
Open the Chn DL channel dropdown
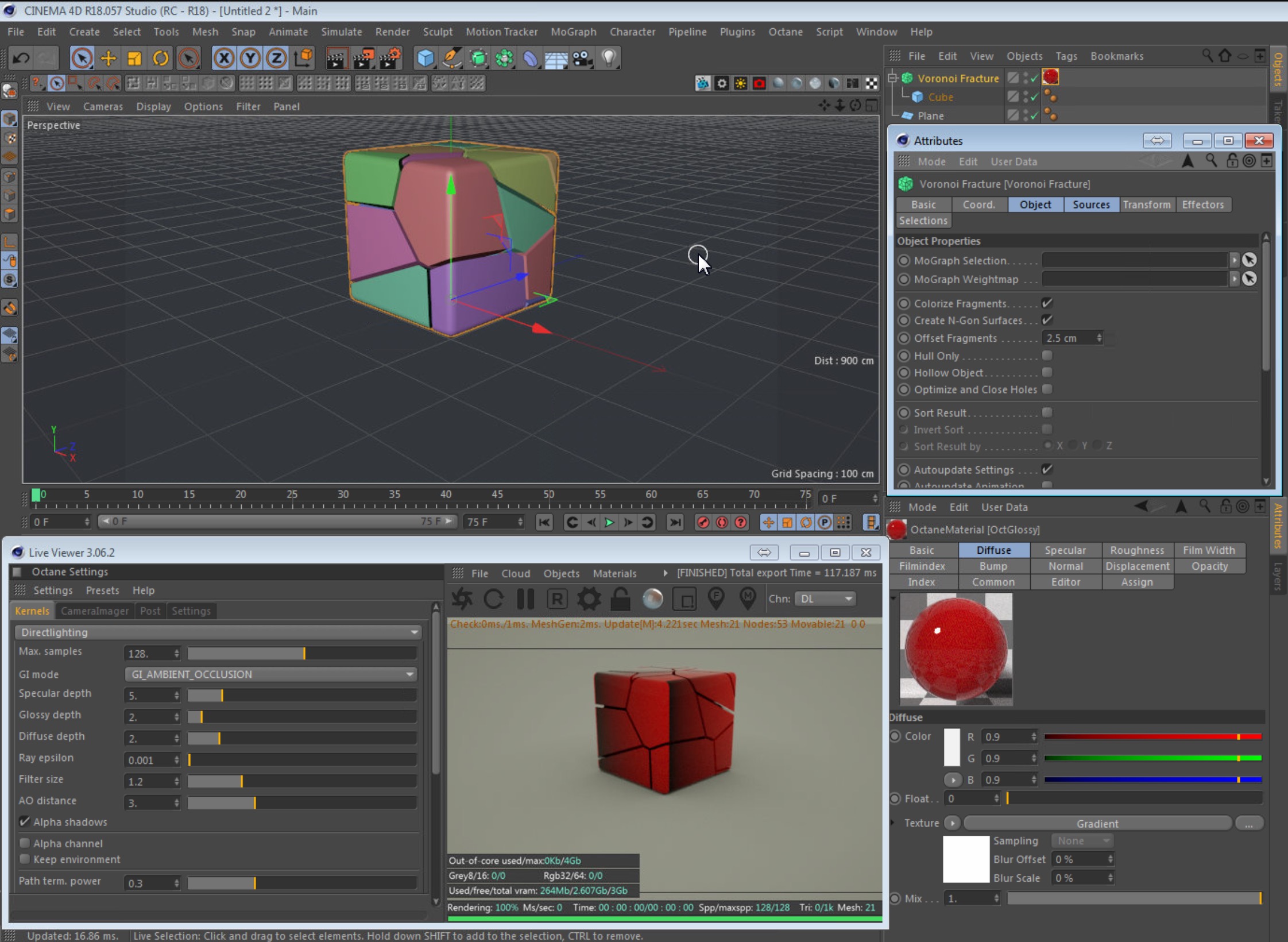pyautogui.click(x=826, y=599)
